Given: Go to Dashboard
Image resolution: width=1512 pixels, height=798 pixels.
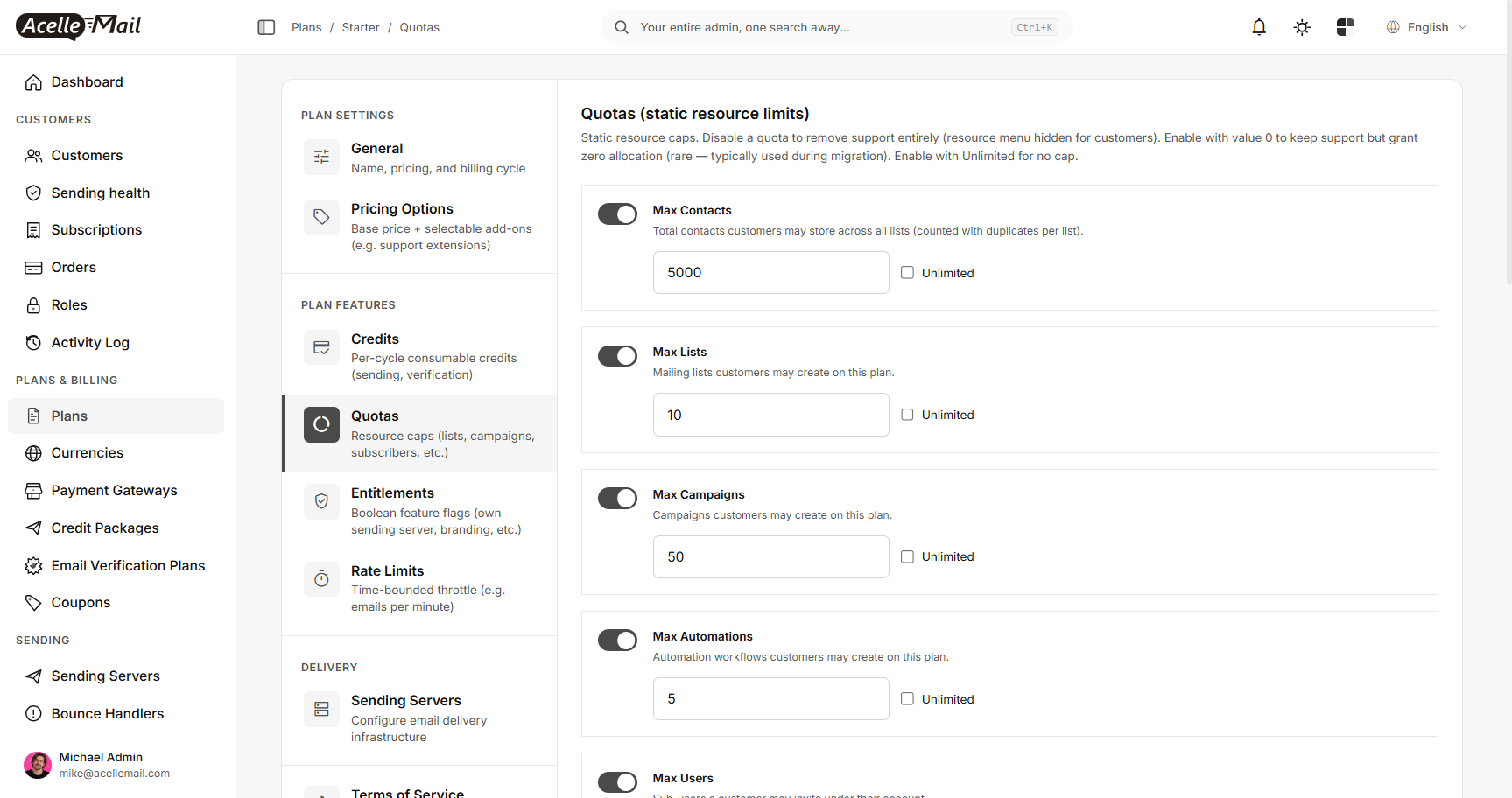Looking at the screenshot, I should pyautogui.click(x=116, y=82).
